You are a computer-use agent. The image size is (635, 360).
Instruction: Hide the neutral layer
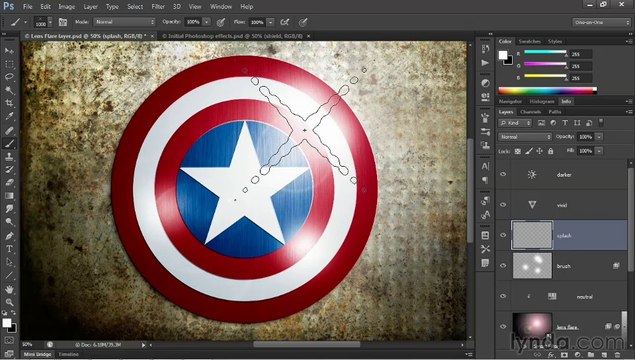click(503, 296)
